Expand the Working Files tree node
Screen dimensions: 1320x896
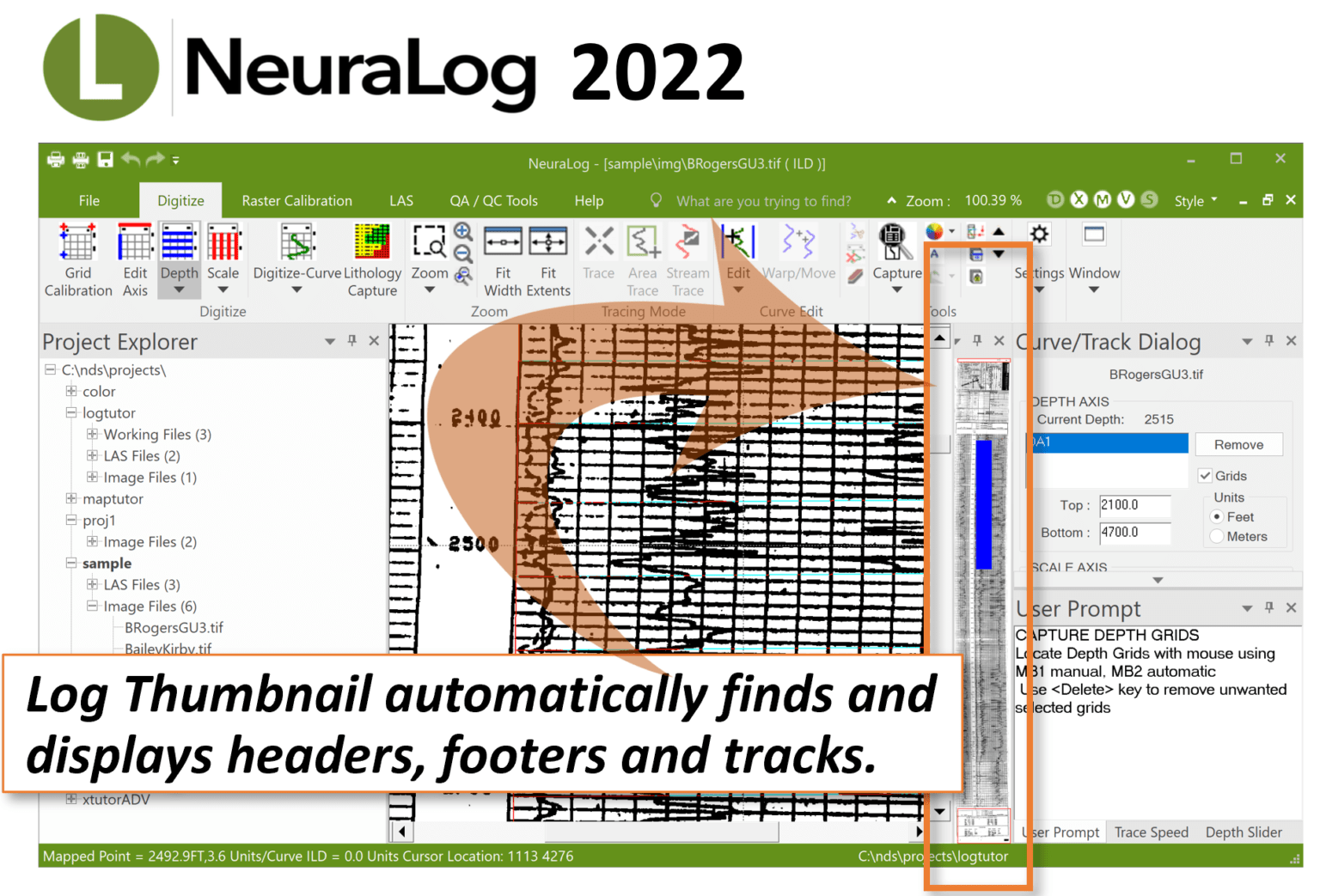tap(93, 434)
